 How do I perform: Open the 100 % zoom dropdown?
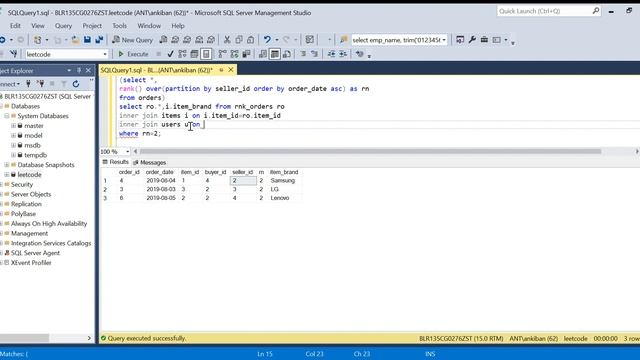[128, 151]
